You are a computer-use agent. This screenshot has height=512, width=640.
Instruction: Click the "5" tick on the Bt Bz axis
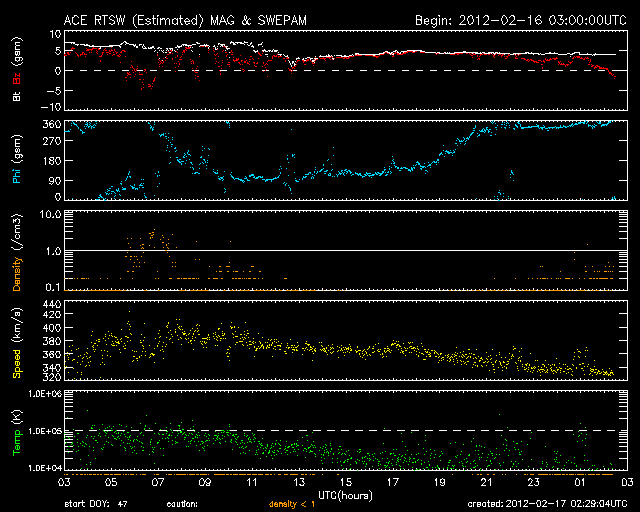click(58, 51)
